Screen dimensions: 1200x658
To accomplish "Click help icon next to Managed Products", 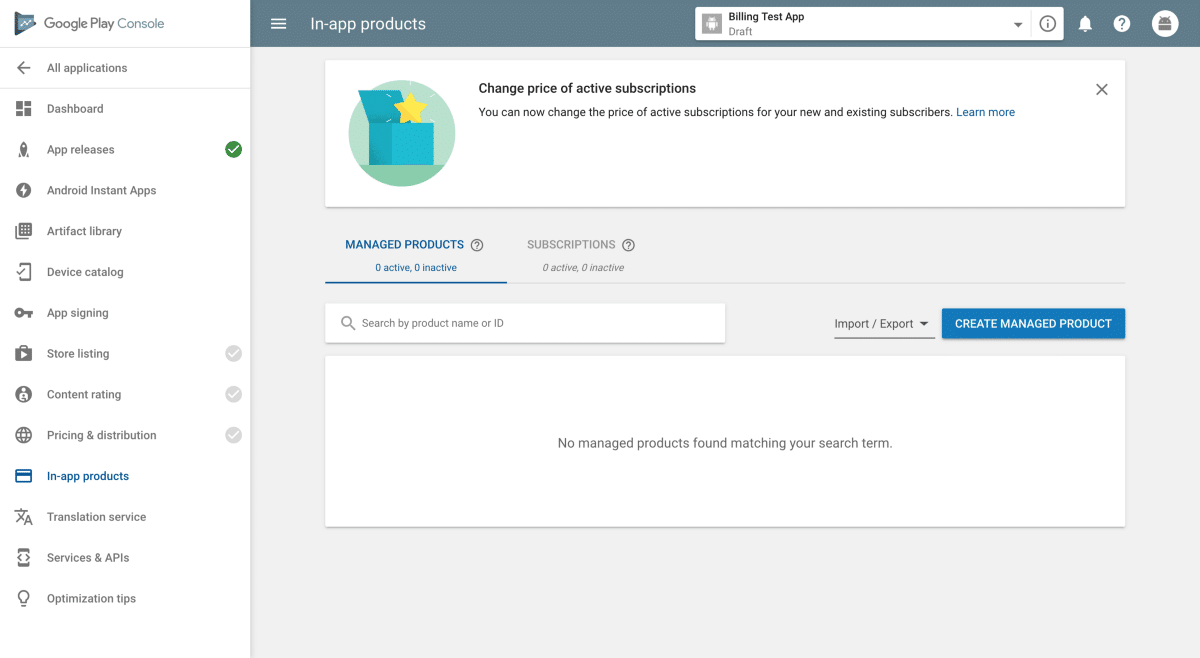I will click(x=477, y=245).
